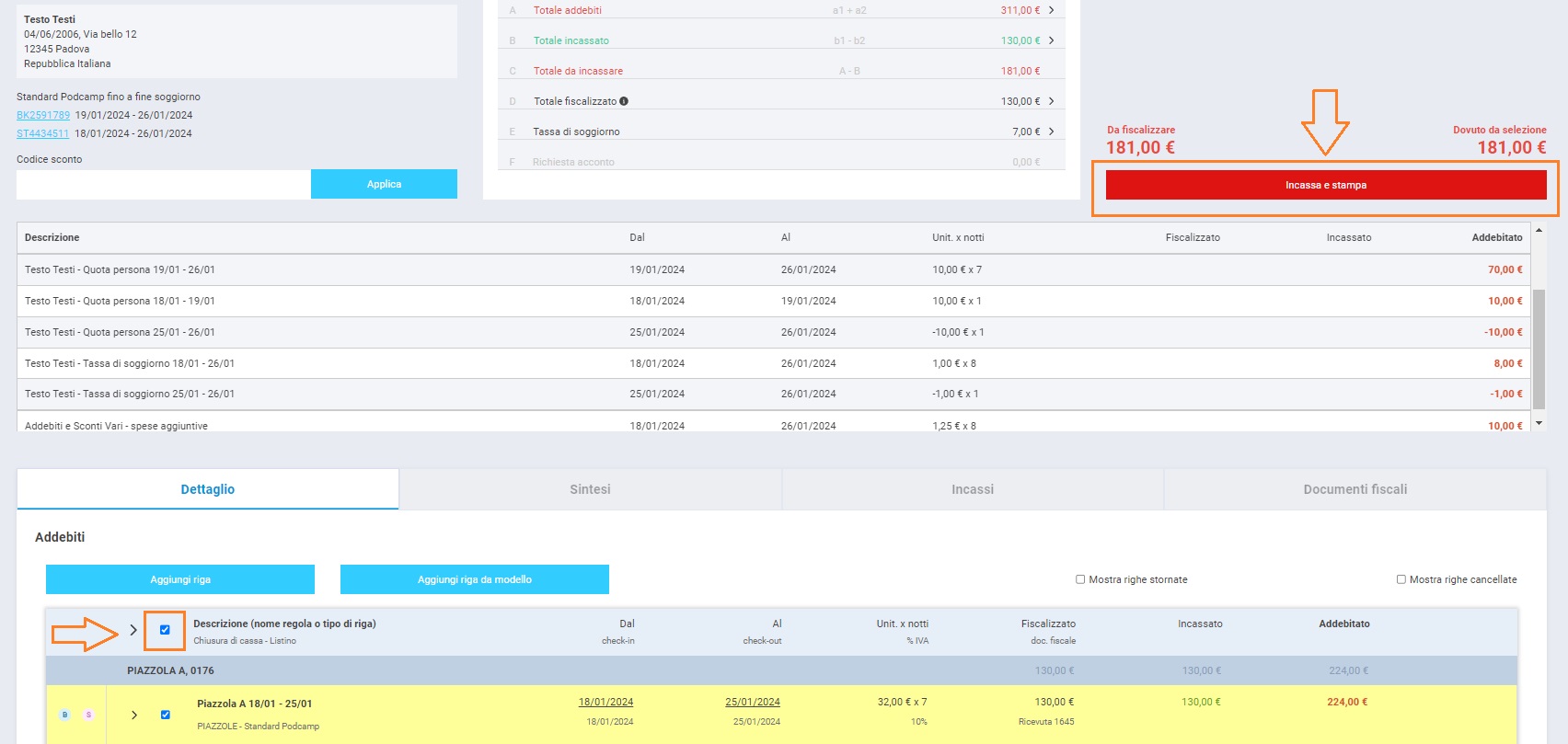Open Tassa di soggiorno details arrow

pos(1051,132)
